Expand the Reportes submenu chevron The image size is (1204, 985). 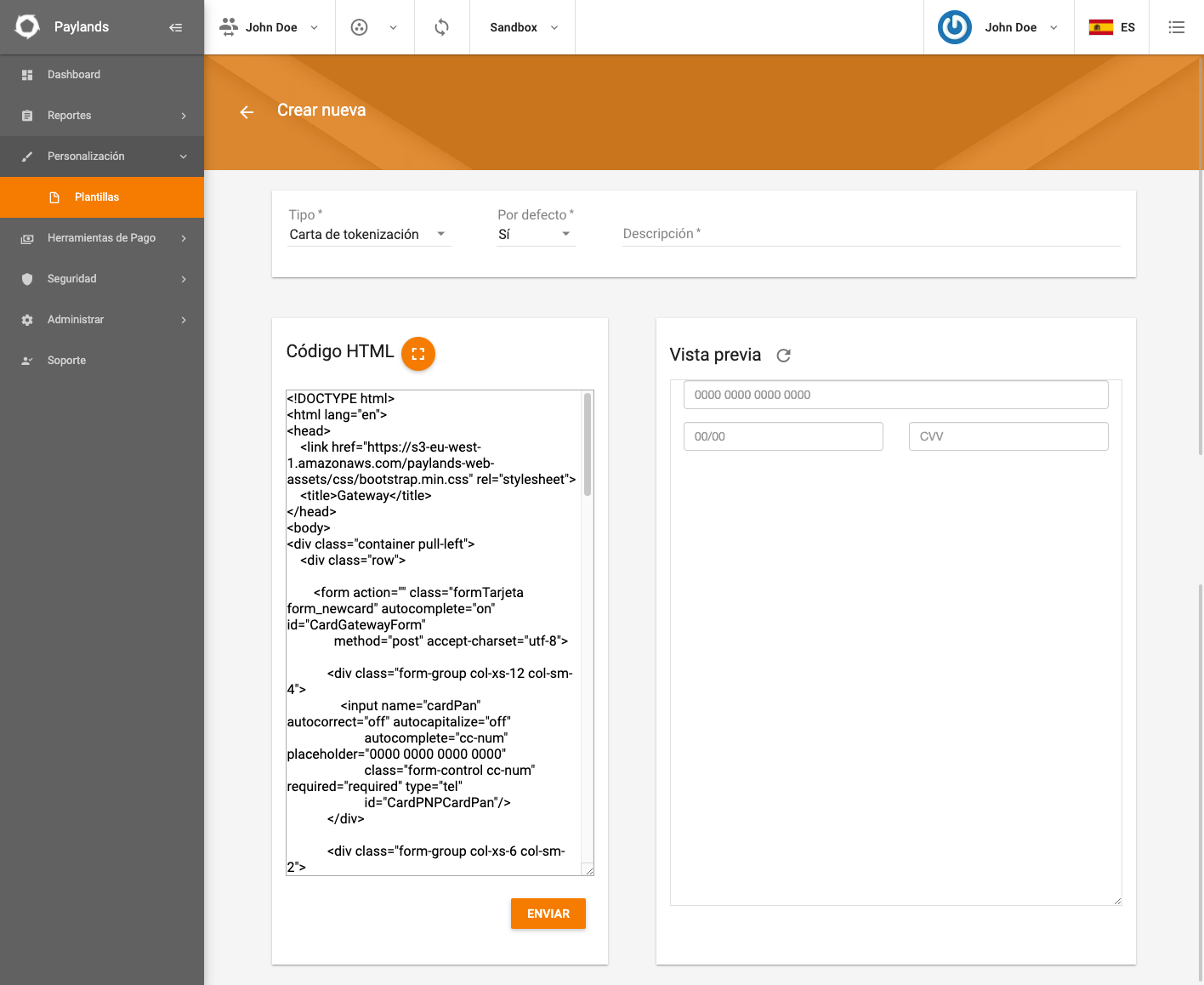point(184,116)
